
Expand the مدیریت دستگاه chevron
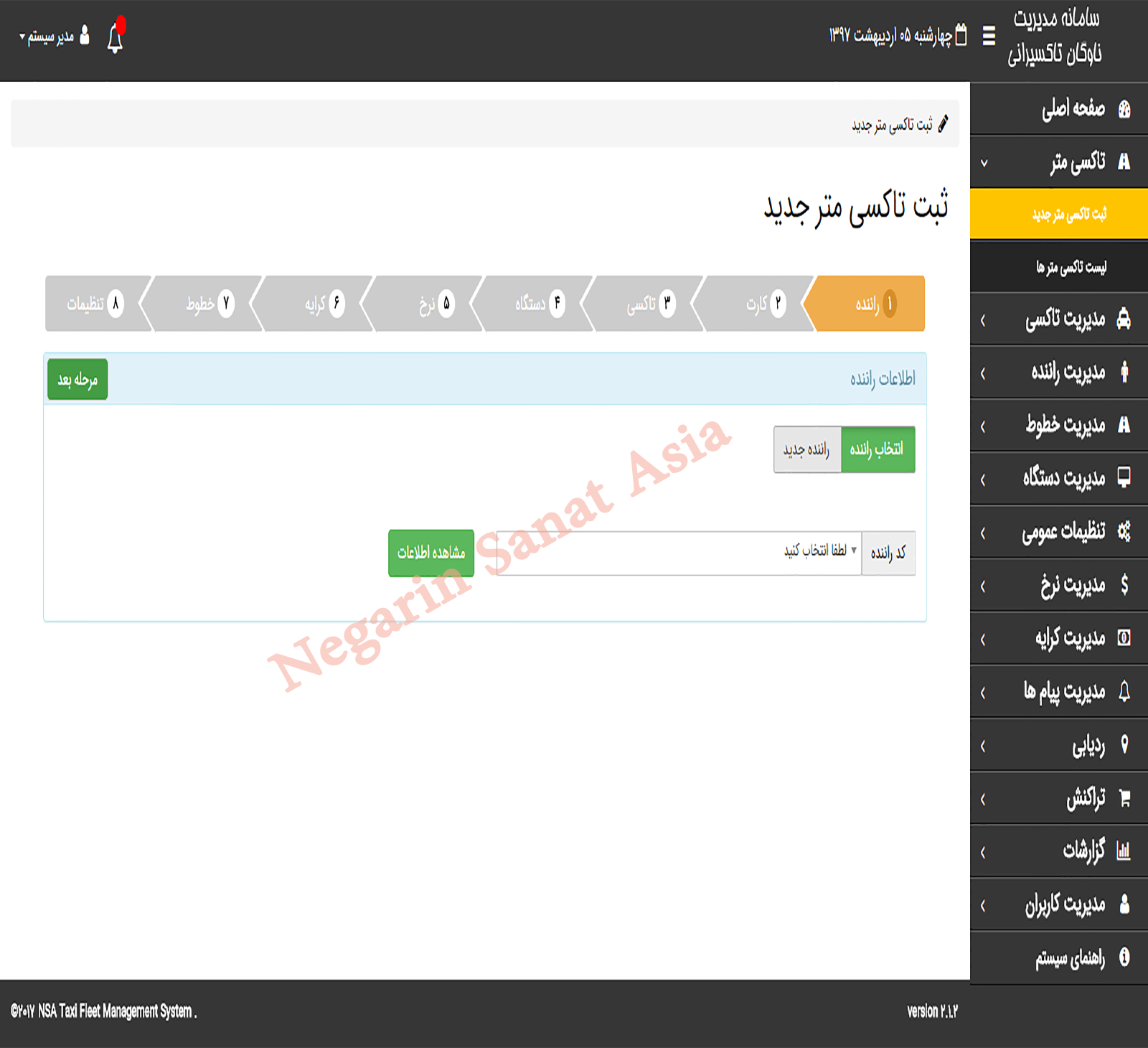pyautogui.click(x=983, y=479)
